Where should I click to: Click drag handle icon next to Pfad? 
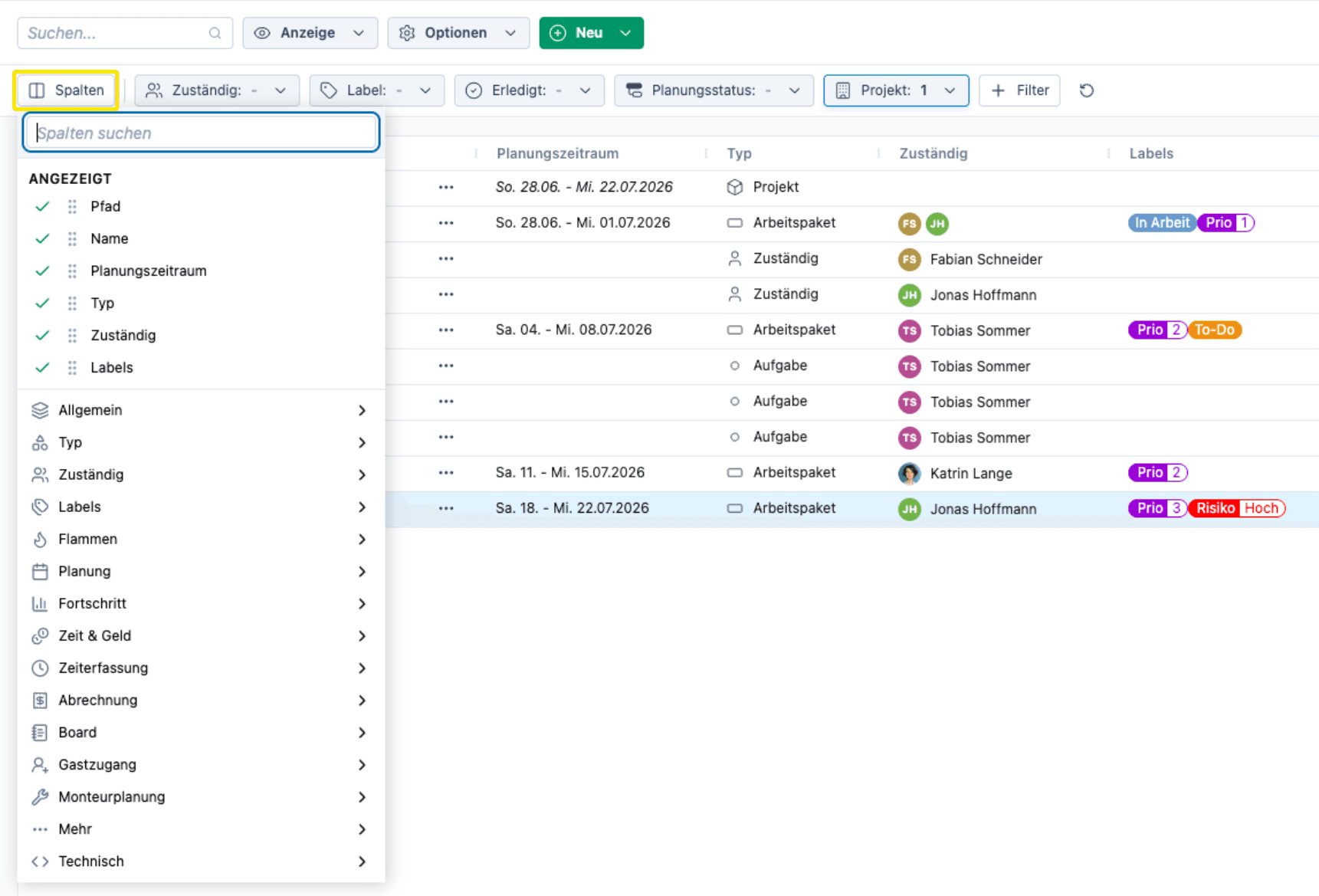(x=72, y=206)
